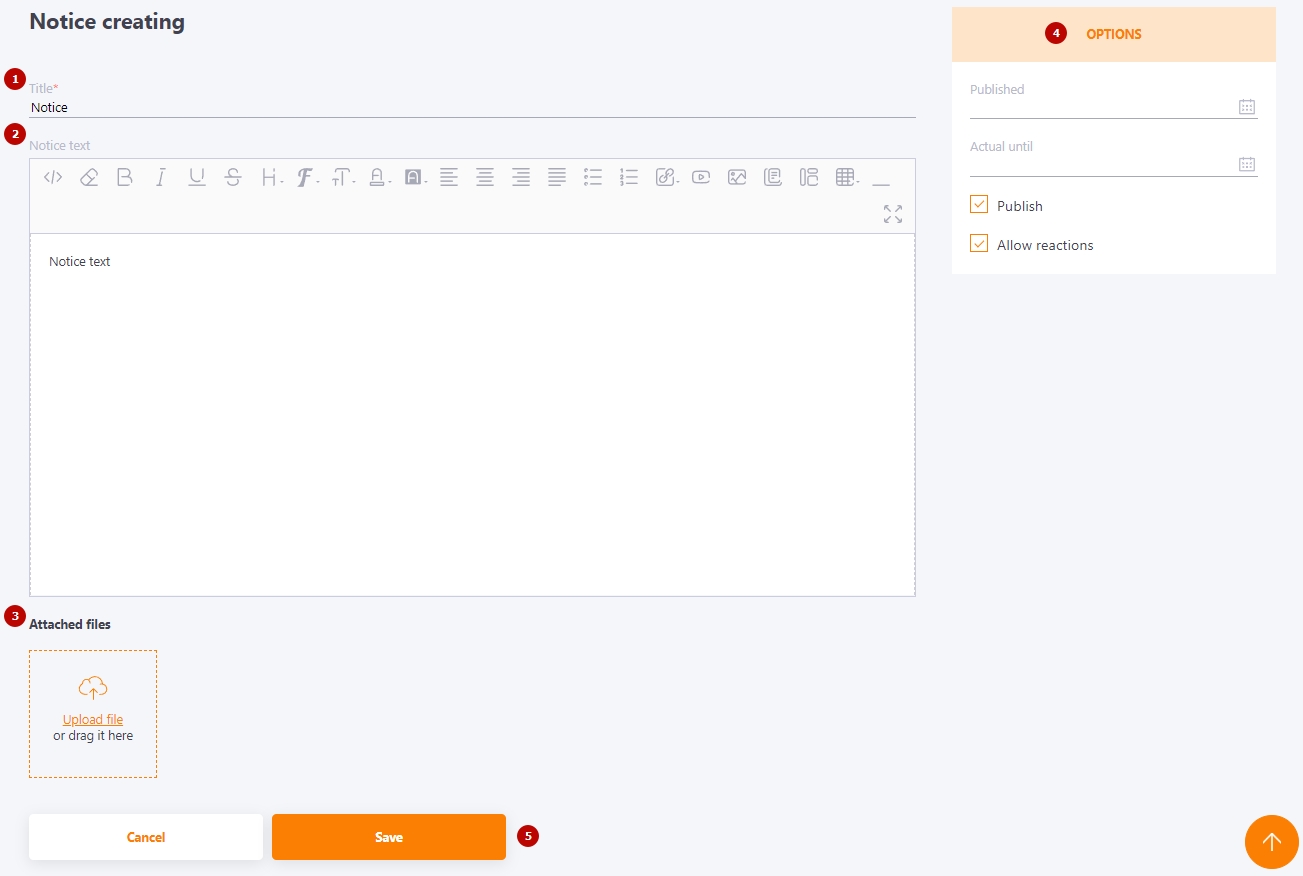The image size is (1303, 876).
Task: Apply italic formatting
Action: (x=160, y=177)
